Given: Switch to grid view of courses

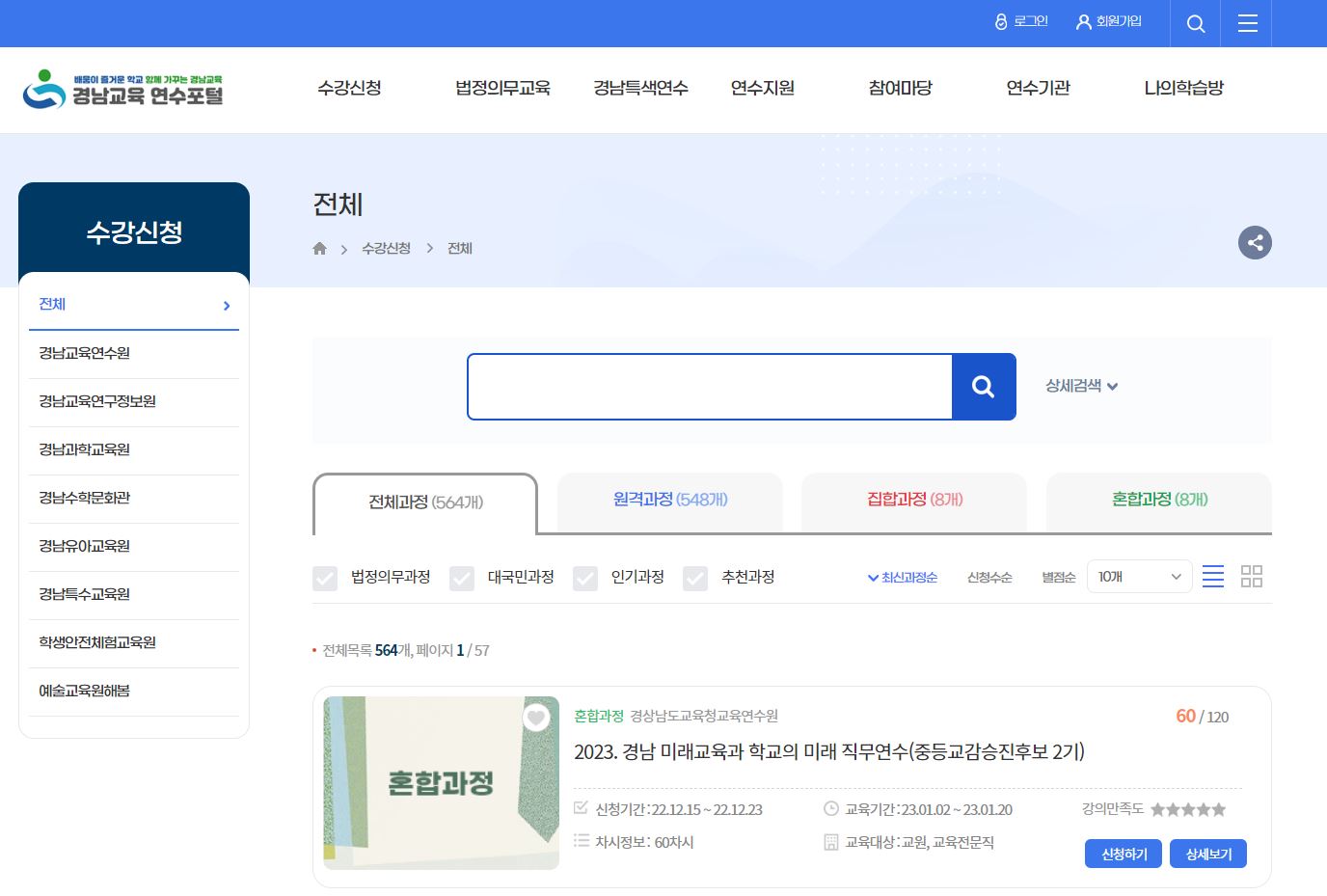Looking at the screenshot, I should tap(1252, 576).
